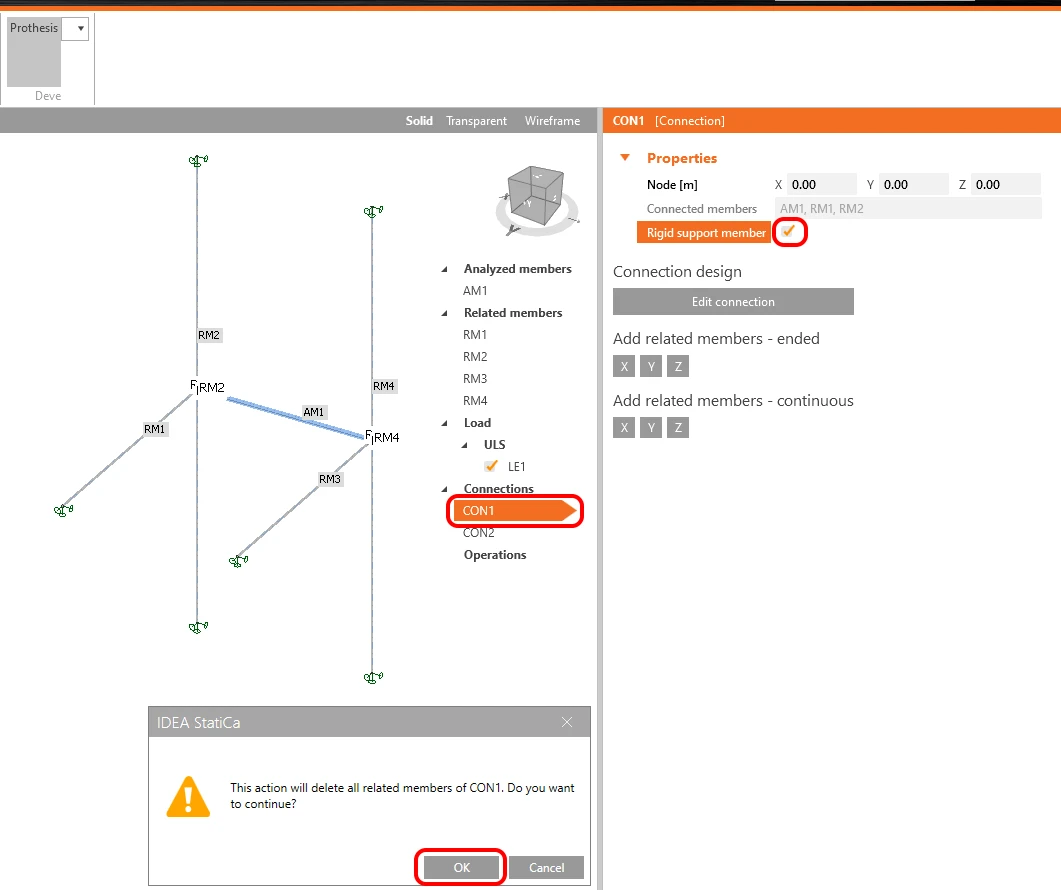Viewport: 1061px width, 890px height.
Task: Click the Edit connection button
Action: coord(733,302)
